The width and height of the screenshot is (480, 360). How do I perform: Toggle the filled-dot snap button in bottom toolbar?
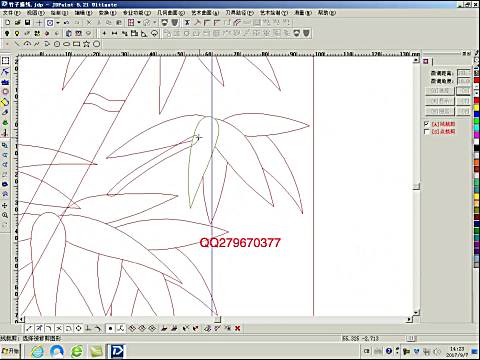(x=110, y=328)
